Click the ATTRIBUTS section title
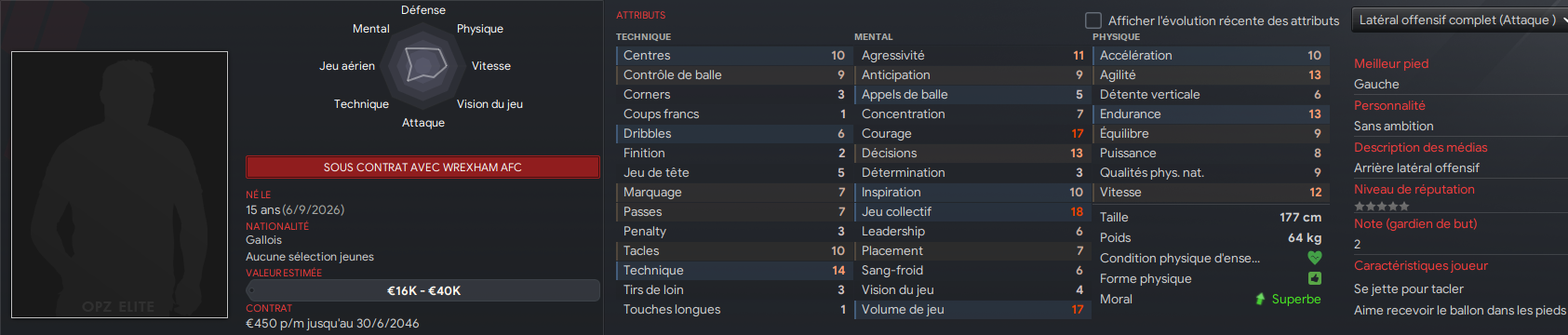 (x=640, y=15)
